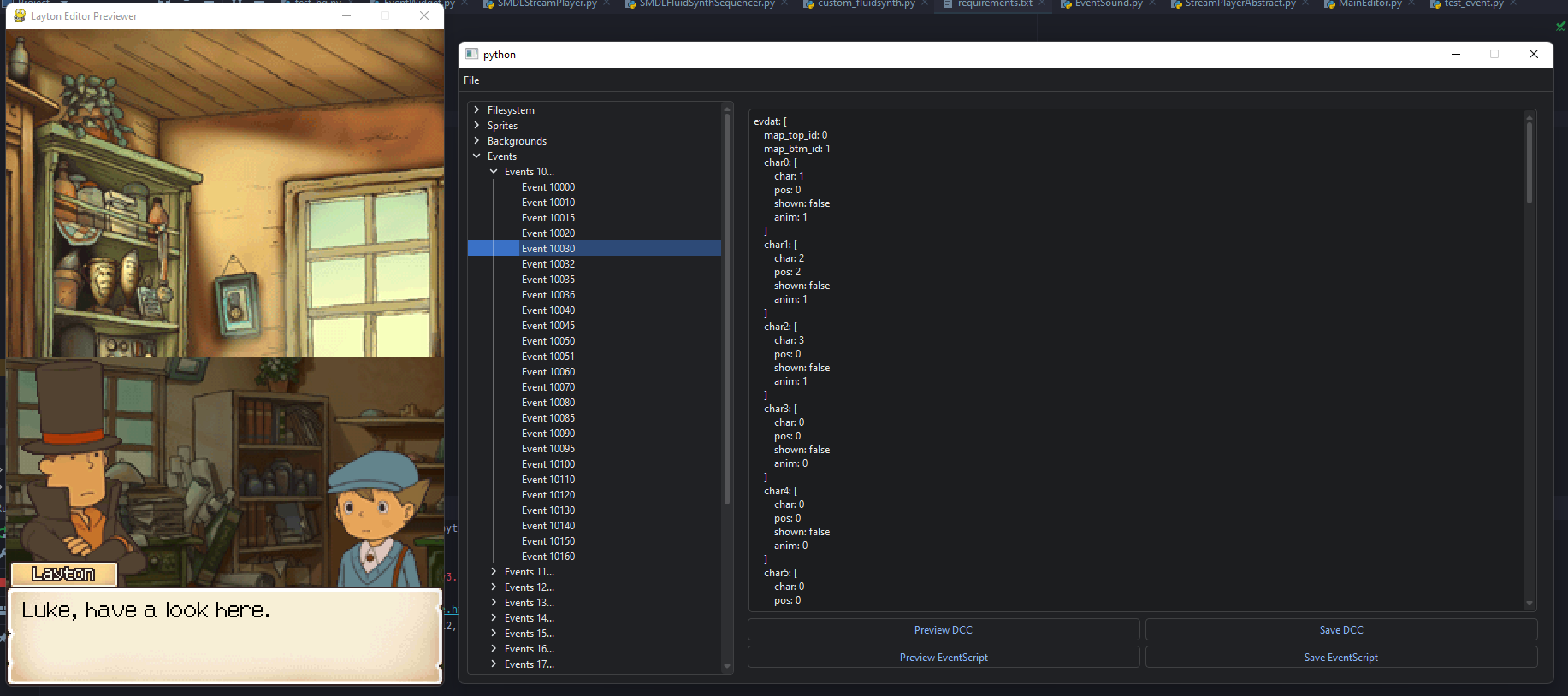Click the evdat text editor scrollbar
The height and width of the screenshot is (696, 1568).
(x=1530, y=162)
